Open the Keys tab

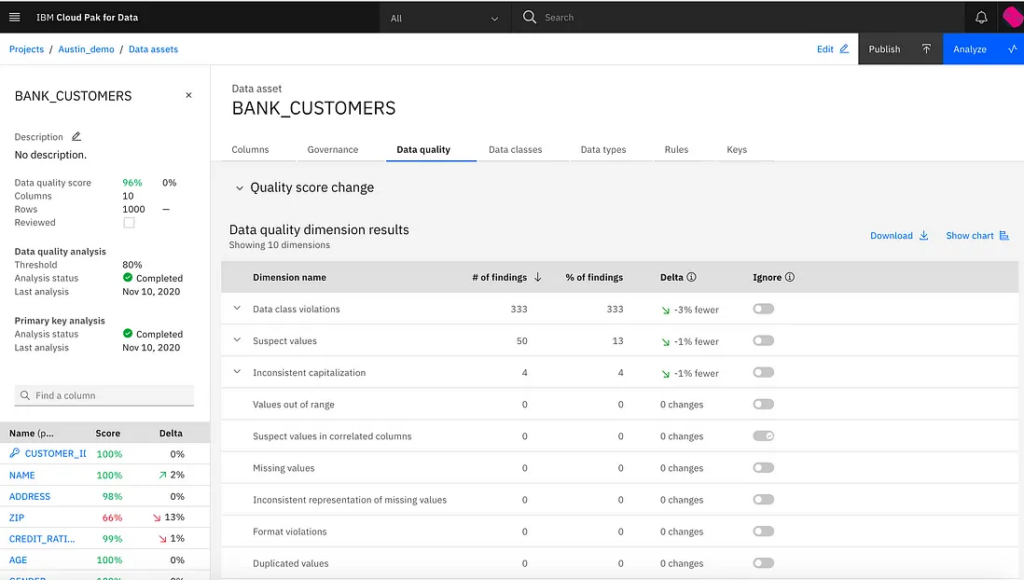point(737,150)
